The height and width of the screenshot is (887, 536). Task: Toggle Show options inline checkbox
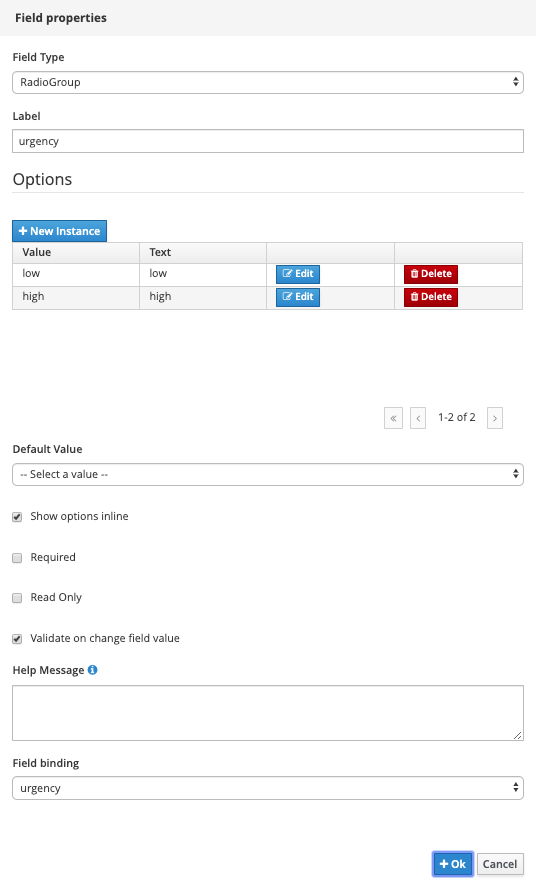18,517
